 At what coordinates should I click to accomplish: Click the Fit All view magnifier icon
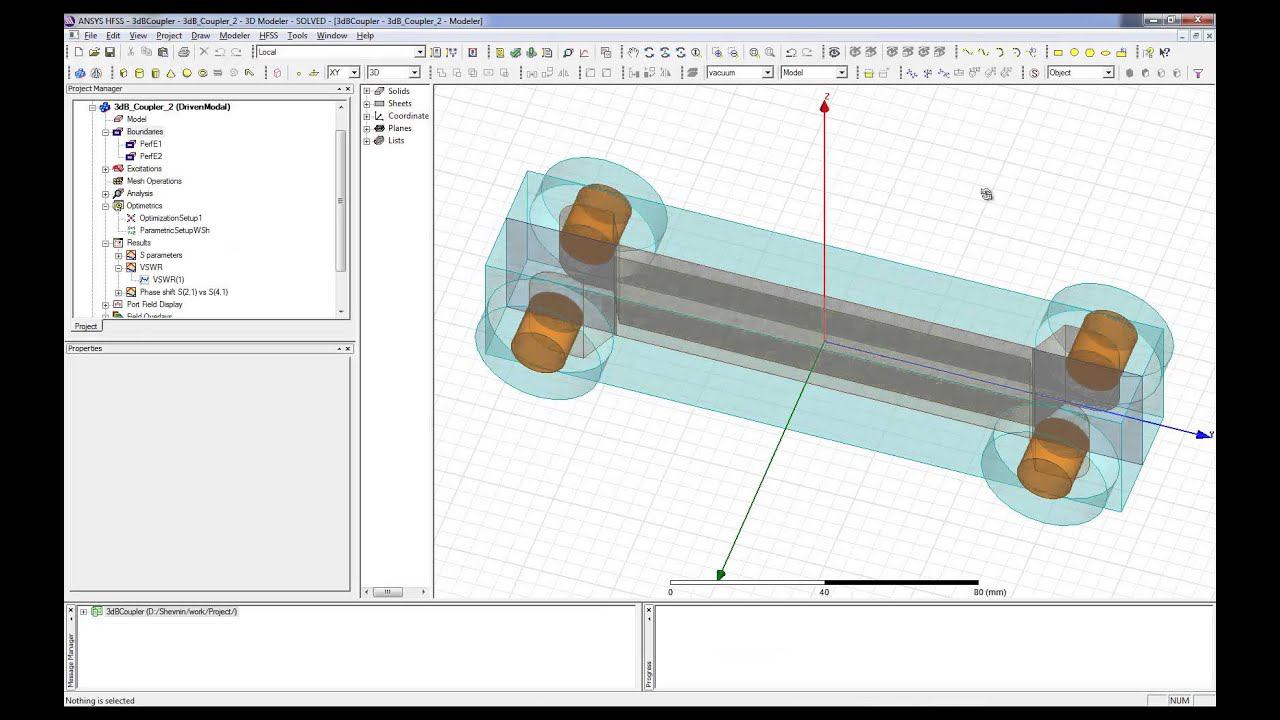pos(754,52)
